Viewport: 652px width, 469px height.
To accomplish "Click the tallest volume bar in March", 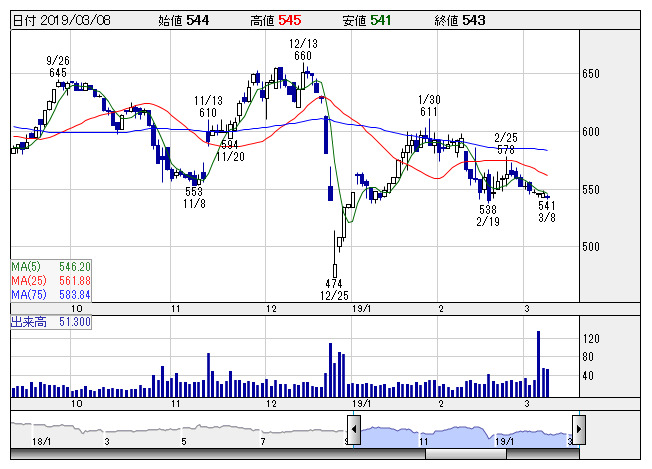I will click(x=538, y=364).
